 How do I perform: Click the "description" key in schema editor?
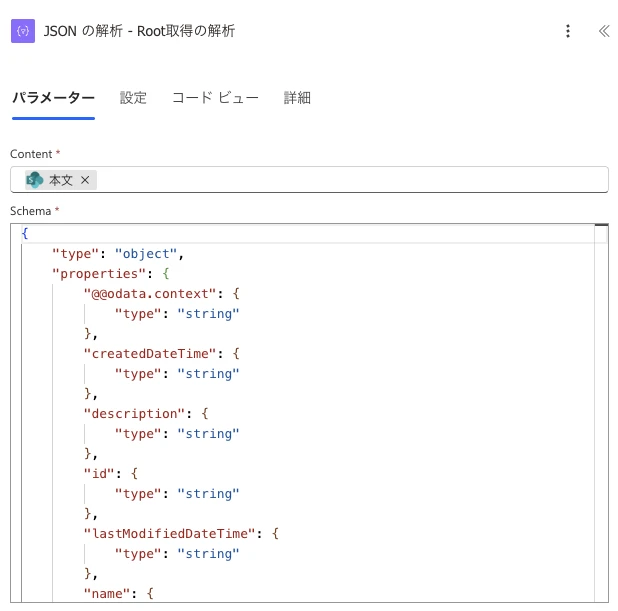(x=134, y=414)
